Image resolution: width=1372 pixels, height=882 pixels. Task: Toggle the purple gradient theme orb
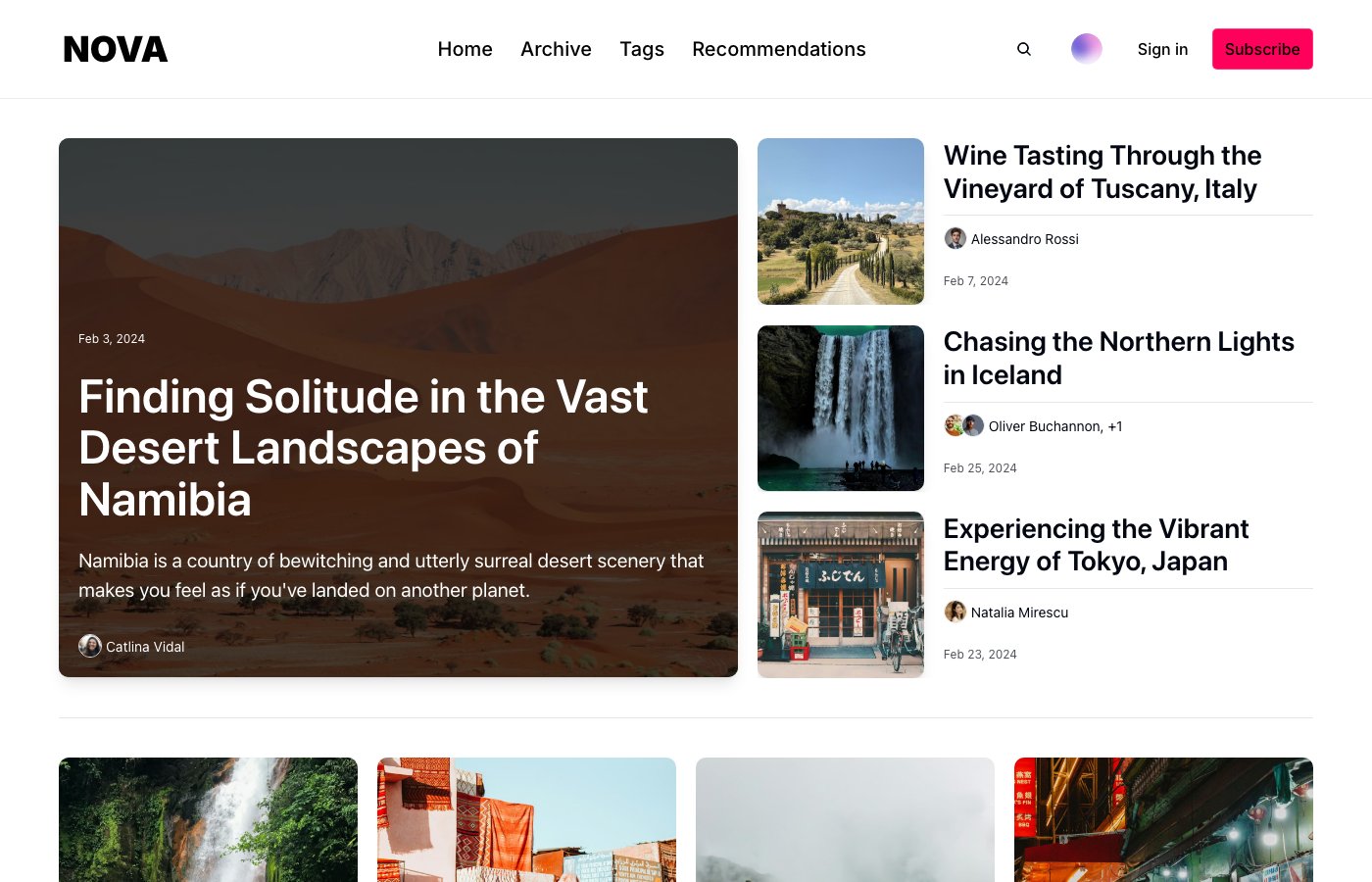click(1086, 49)
